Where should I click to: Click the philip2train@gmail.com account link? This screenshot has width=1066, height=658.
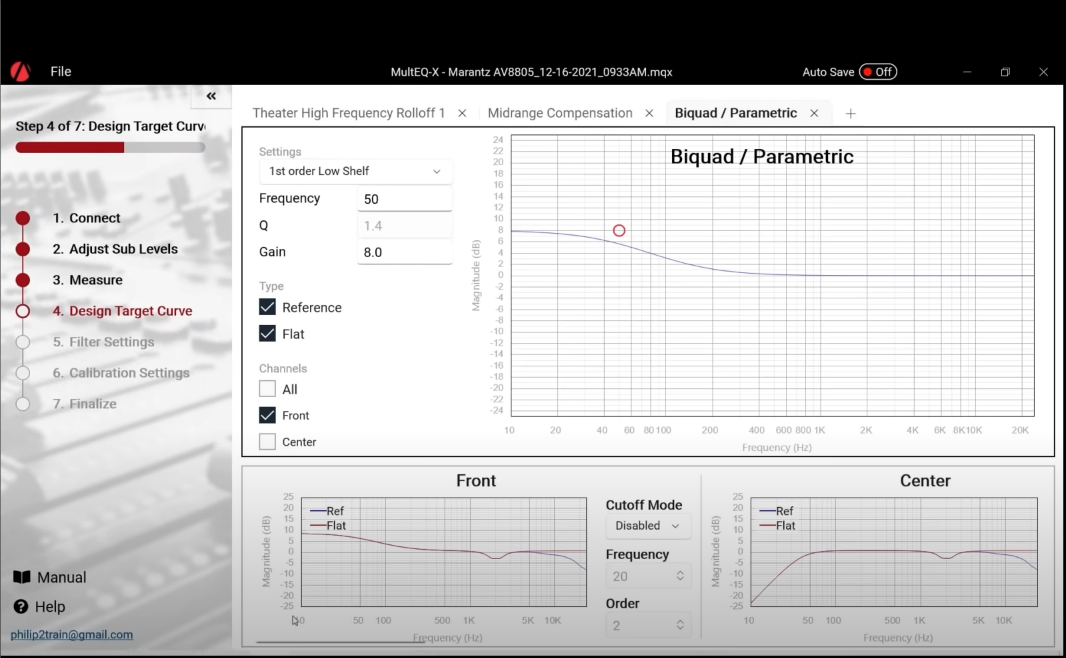[x=72, y=635]
